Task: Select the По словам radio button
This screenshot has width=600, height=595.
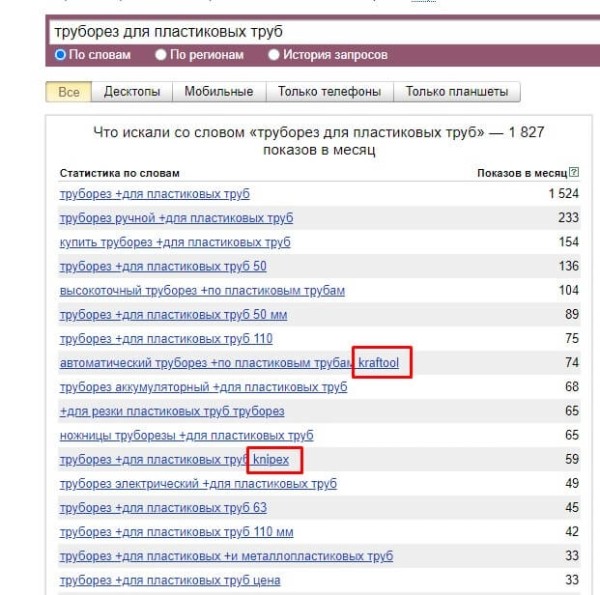Action: pyautogui.click(x=61, y=55)
